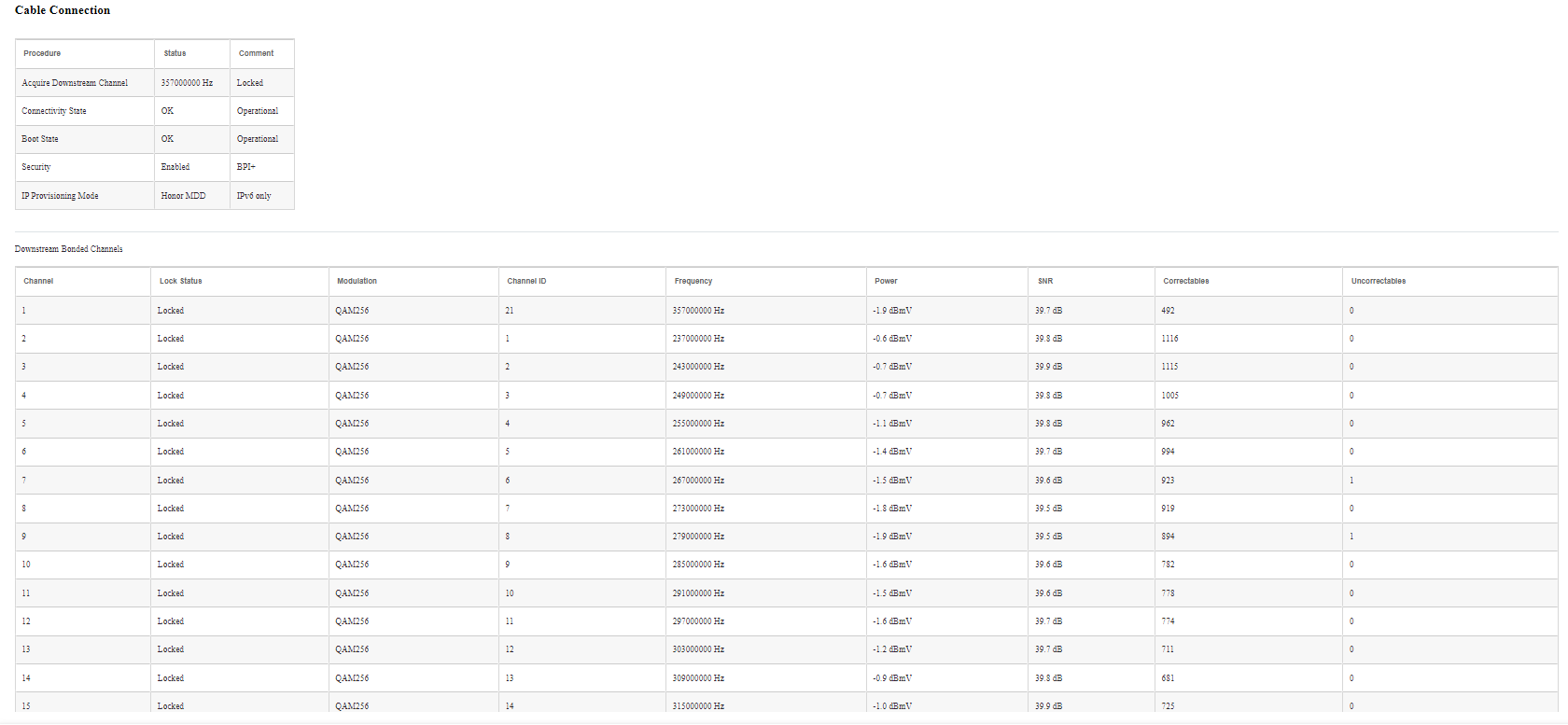Select the "Acquire Downstream Channel" row label
The image size is (1568, 725).
75,83
